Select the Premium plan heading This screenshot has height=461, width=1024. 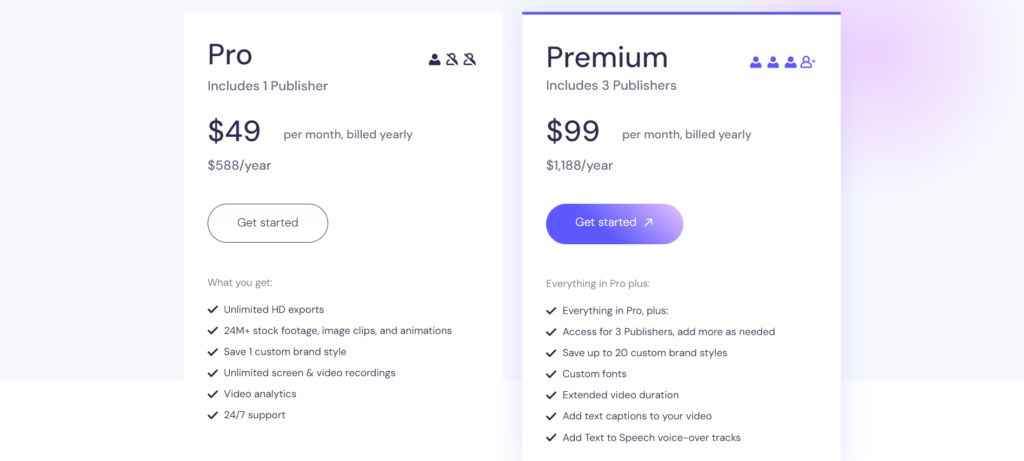[607, 57]
